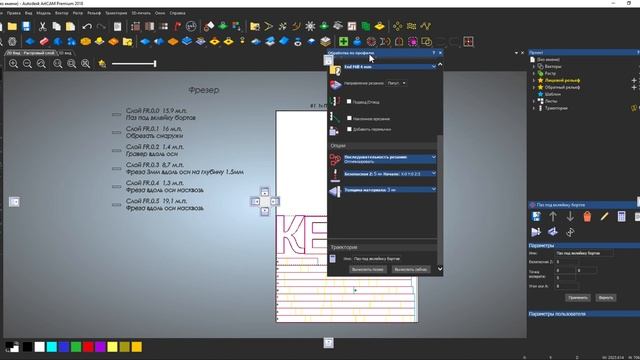The height and width of the screenshot is (360, 640).
Task: Open the Рельеф menu
Action: [x=94, y=13]
